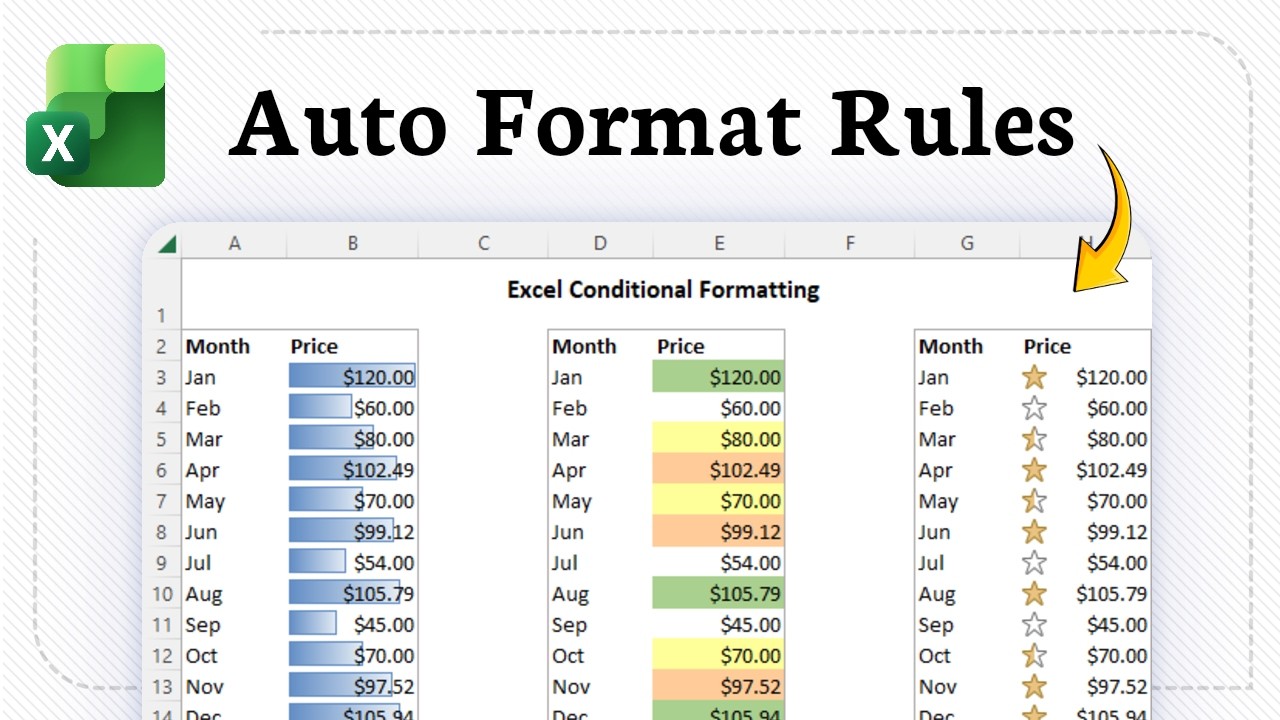Image resolution: width=1280 pixels, height=720 pixels.
Task: Click the 'Month' header in column D
Action: 584,346
